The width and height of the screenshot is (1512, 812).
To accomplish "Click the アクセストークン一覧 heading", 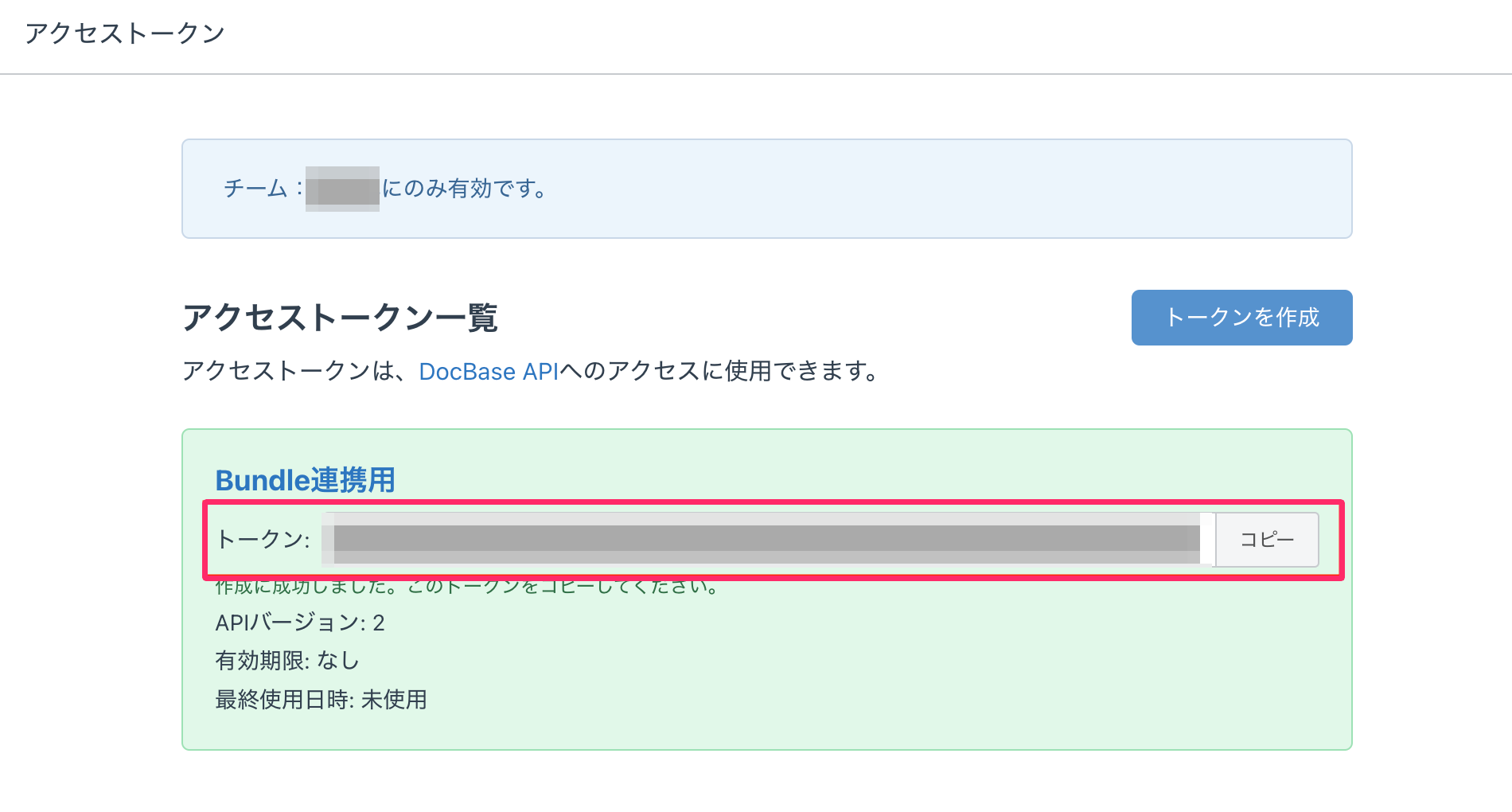I will click(340, 318).
